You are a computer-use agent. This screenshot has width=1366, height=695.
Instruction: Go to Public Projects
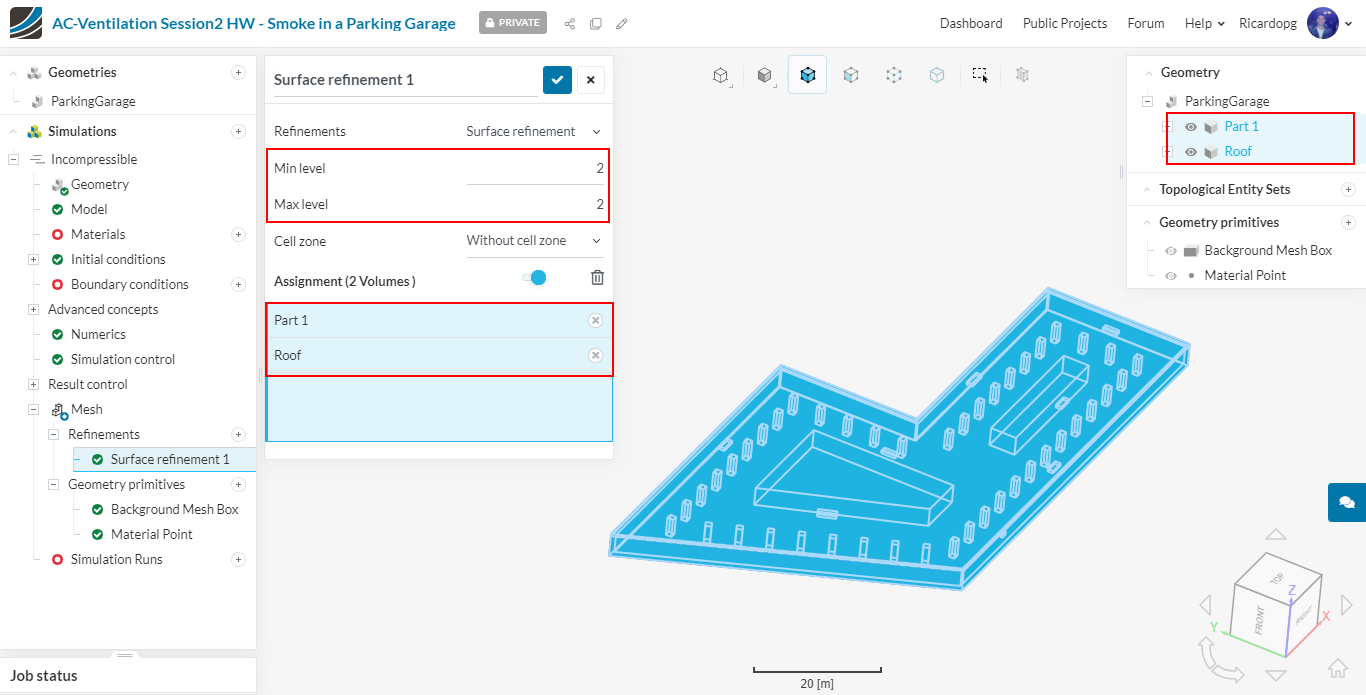[1065, 23]
